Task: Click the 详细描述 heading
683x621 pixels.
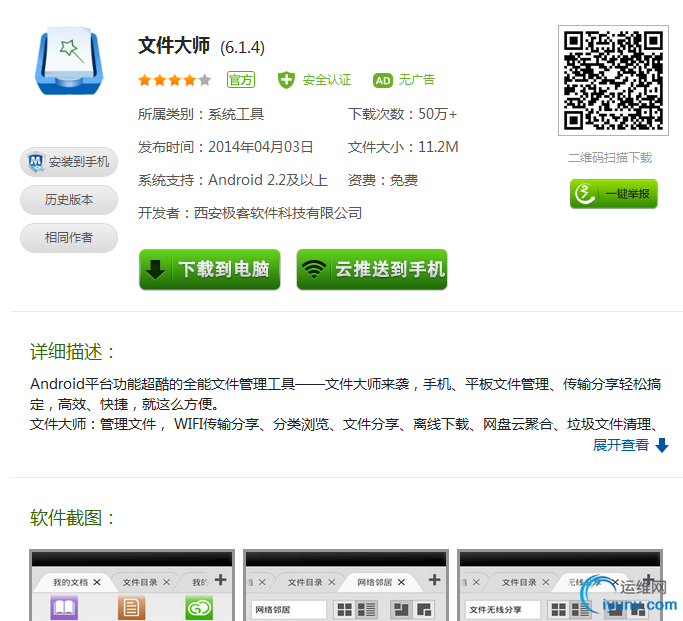Action: click(x=72, y=352)
